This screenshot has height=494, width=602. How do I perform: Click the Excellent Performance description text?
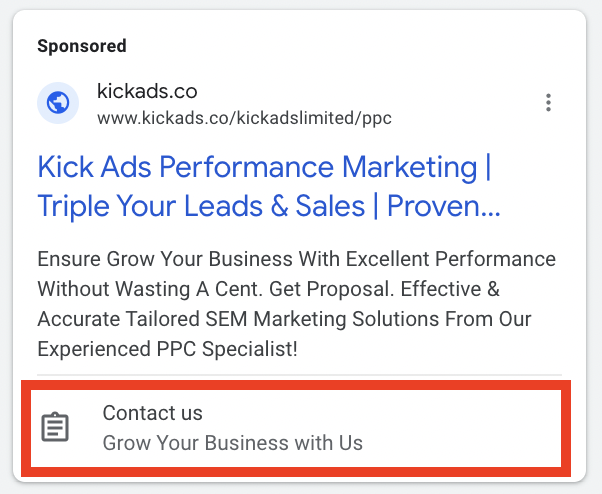coord(451,259)
